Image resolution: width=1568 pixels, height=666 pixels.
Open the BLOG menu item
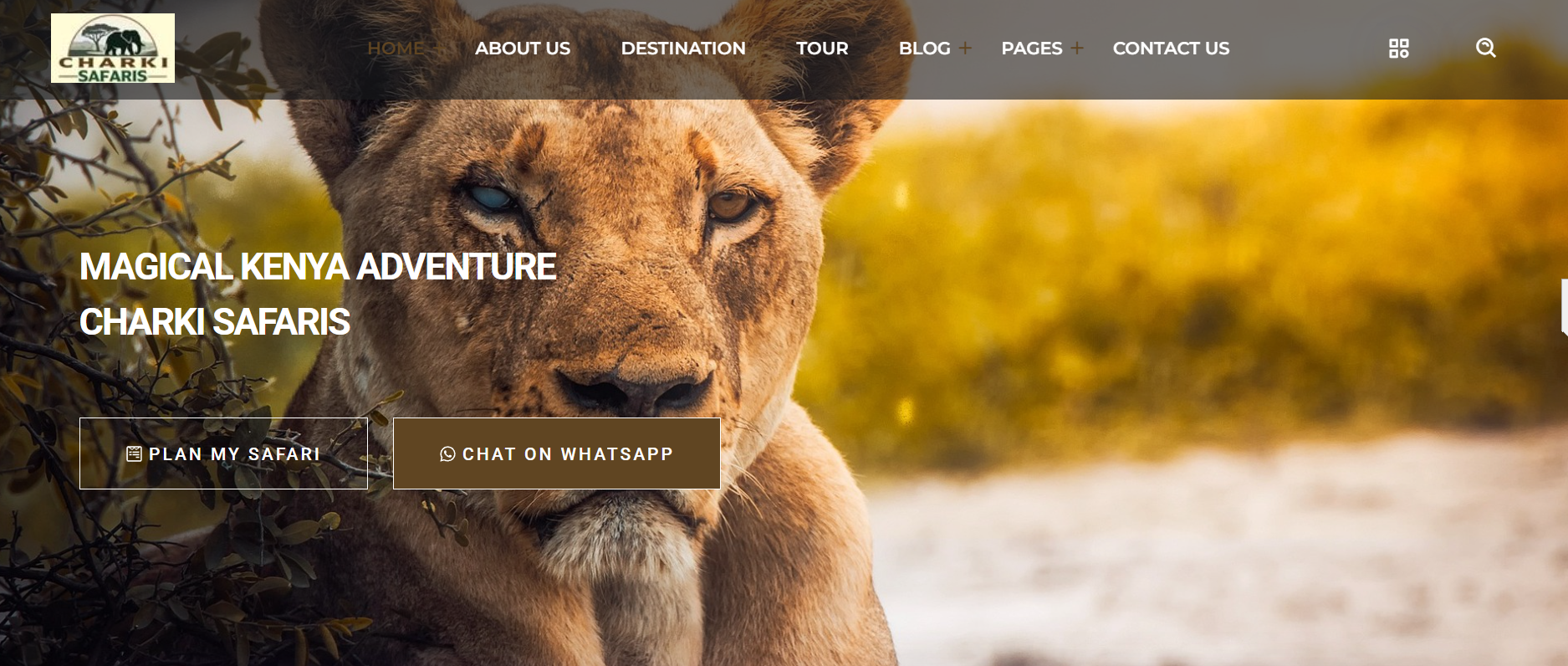(925, 49)
